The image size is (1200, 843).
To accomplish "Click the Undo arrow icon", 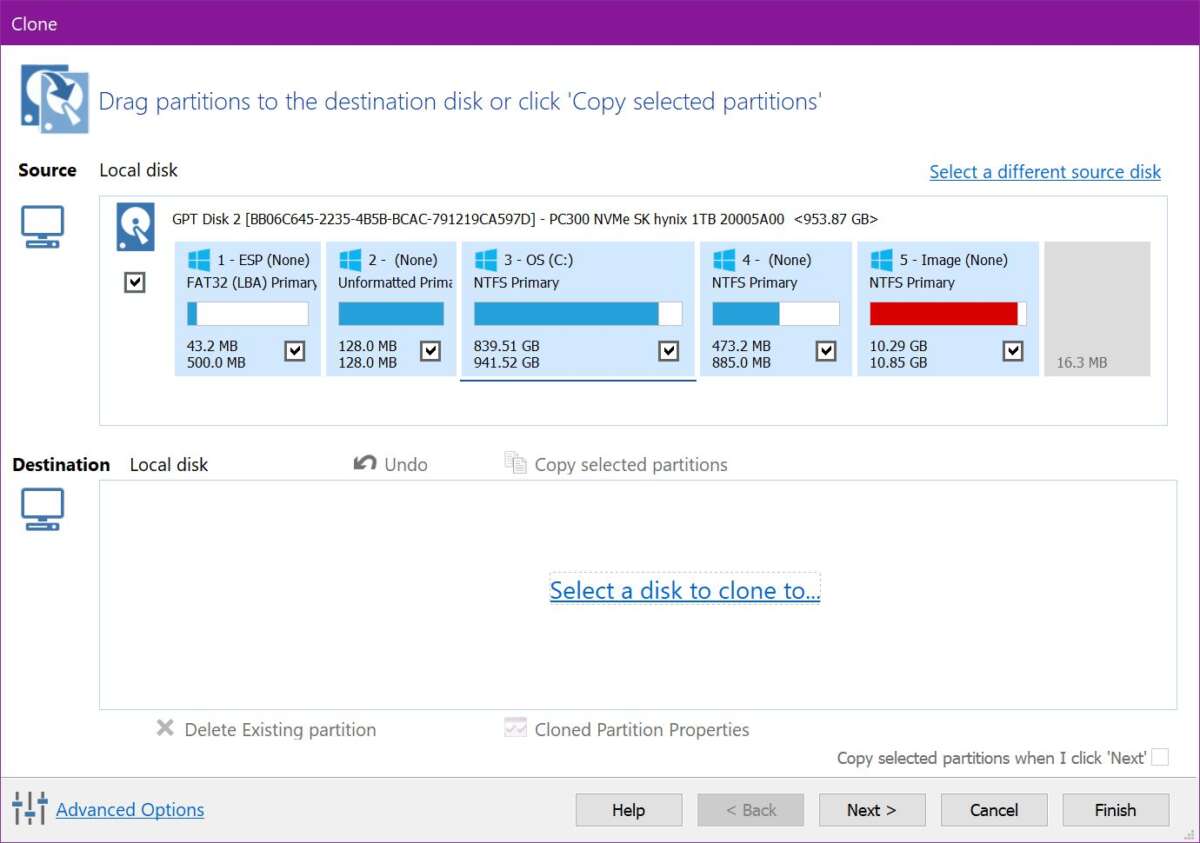I will (x=365, y=463).
